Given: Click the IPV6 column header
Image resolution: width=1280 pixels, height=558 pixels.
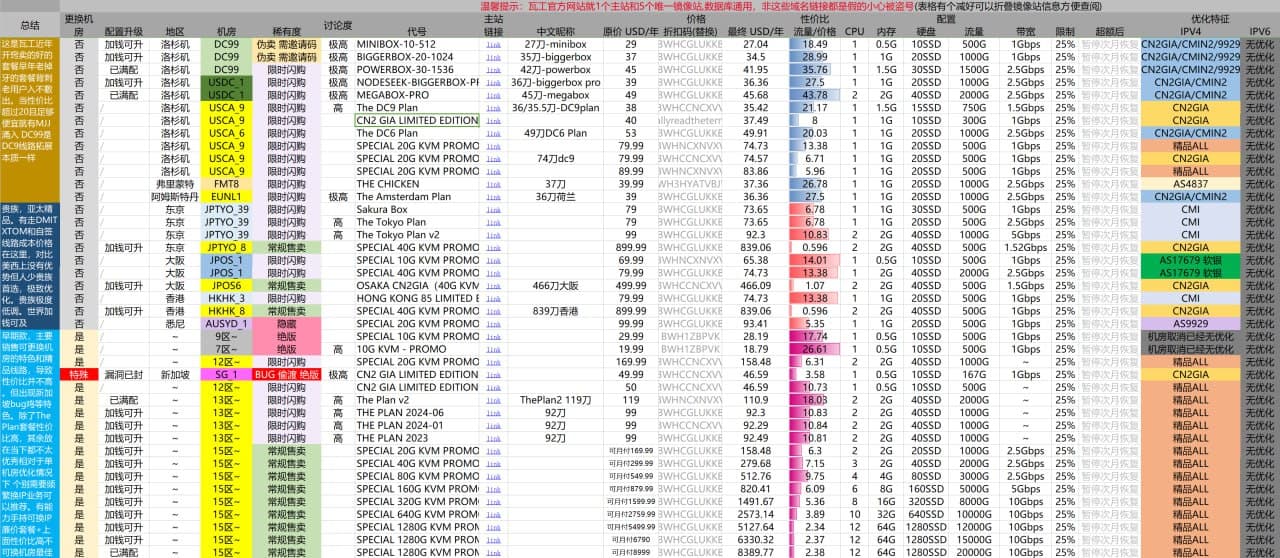Looking at the screenshot, I should [1259, 32].
